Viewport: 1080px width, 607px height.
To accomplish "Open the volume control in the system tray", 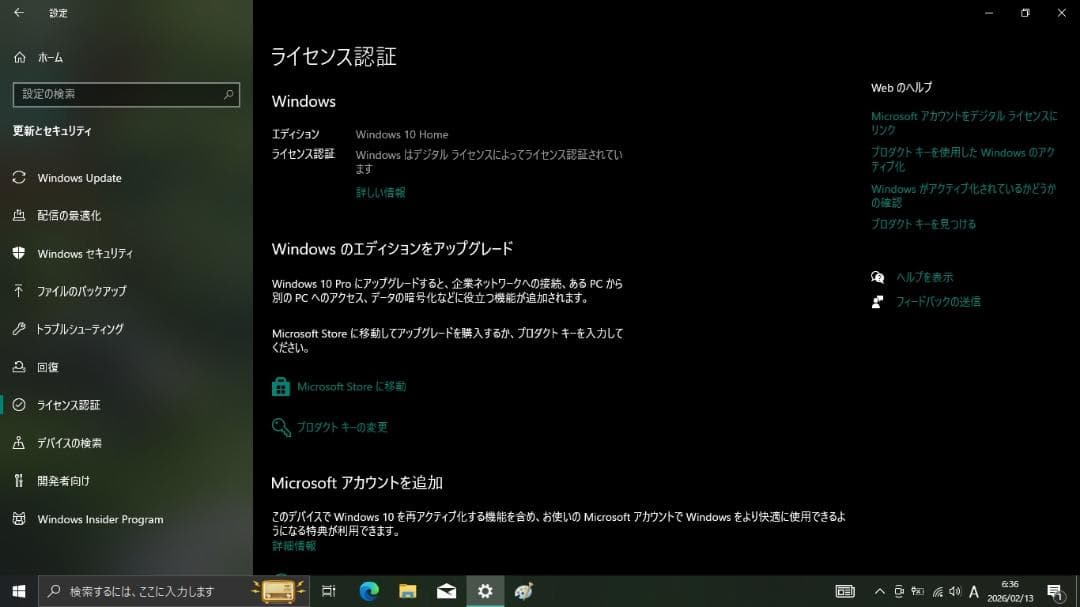I will [954, 591].
